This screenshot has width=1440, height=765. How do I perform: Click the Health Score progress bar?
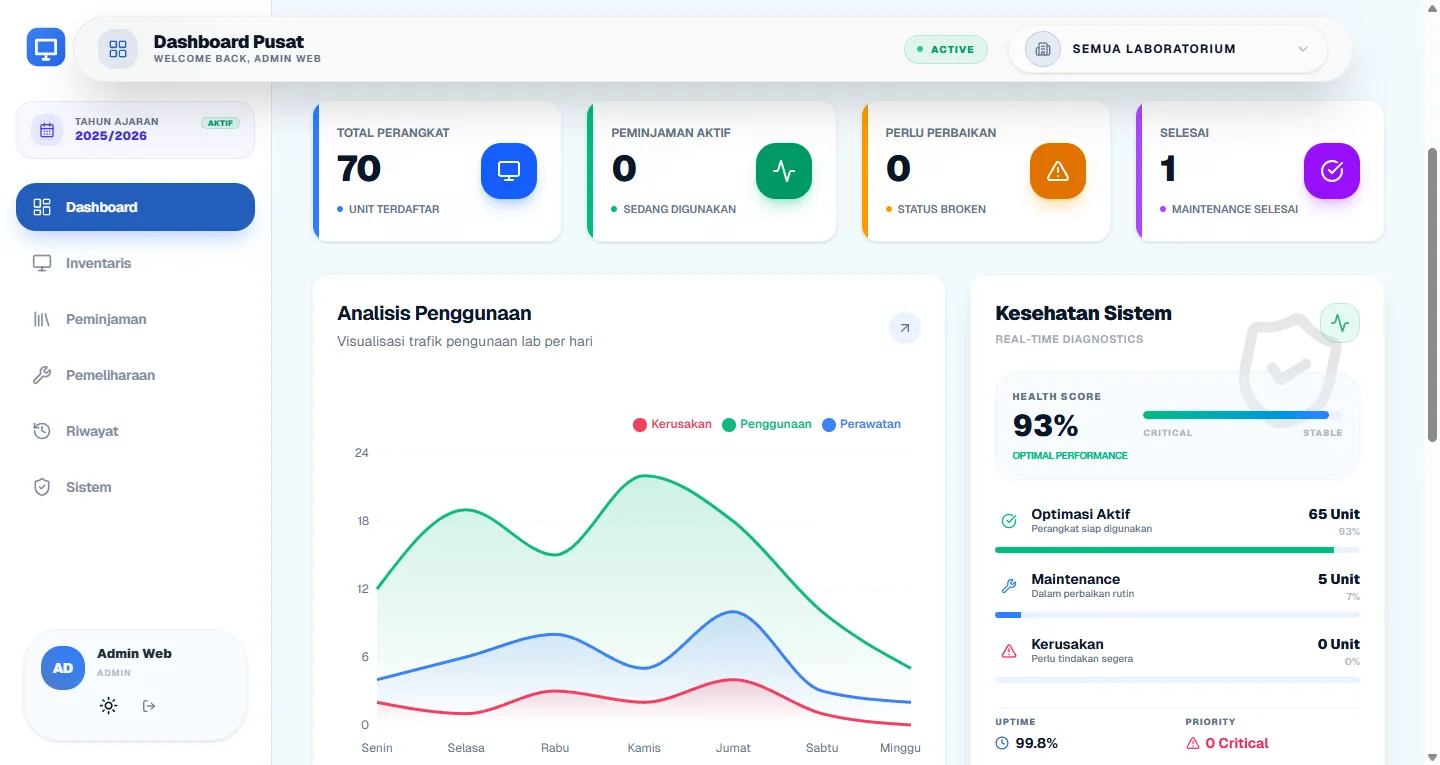click(1243, 415)
